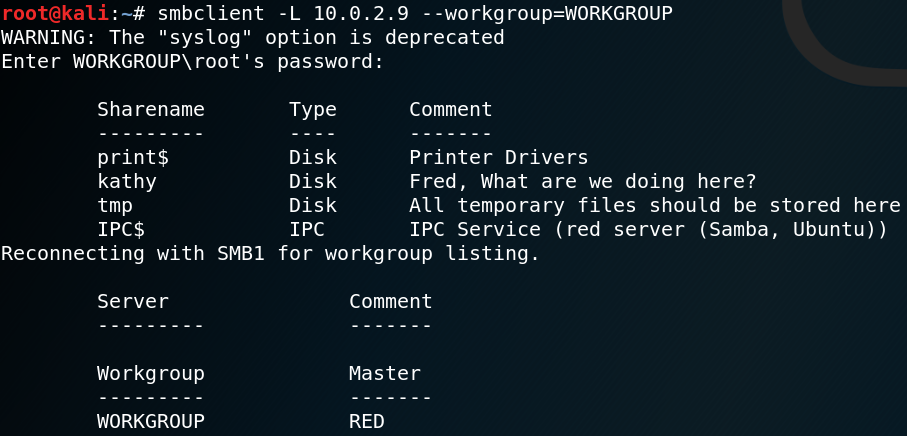Select the tmp share name
This screenshot has width=907, height=436.
coord(115,206)
